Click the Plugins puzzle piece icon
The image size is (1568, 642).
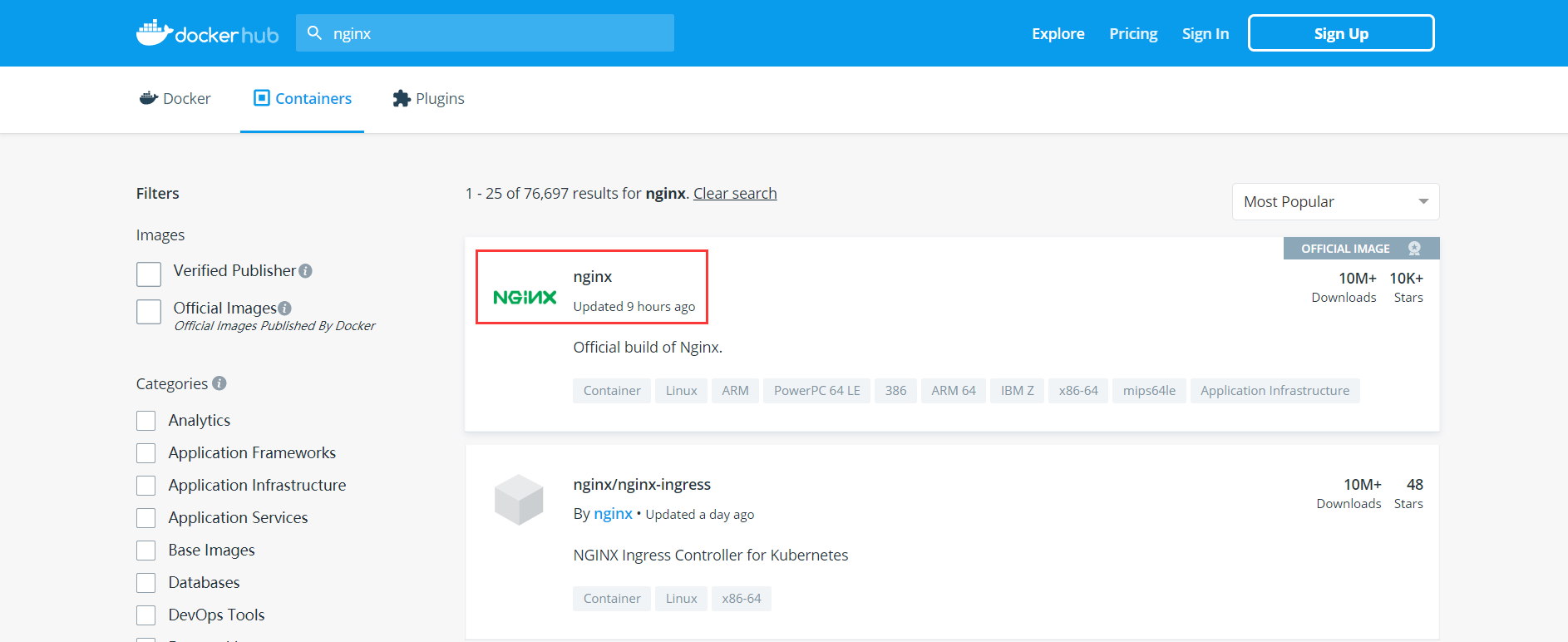click(x=402, y=98)
